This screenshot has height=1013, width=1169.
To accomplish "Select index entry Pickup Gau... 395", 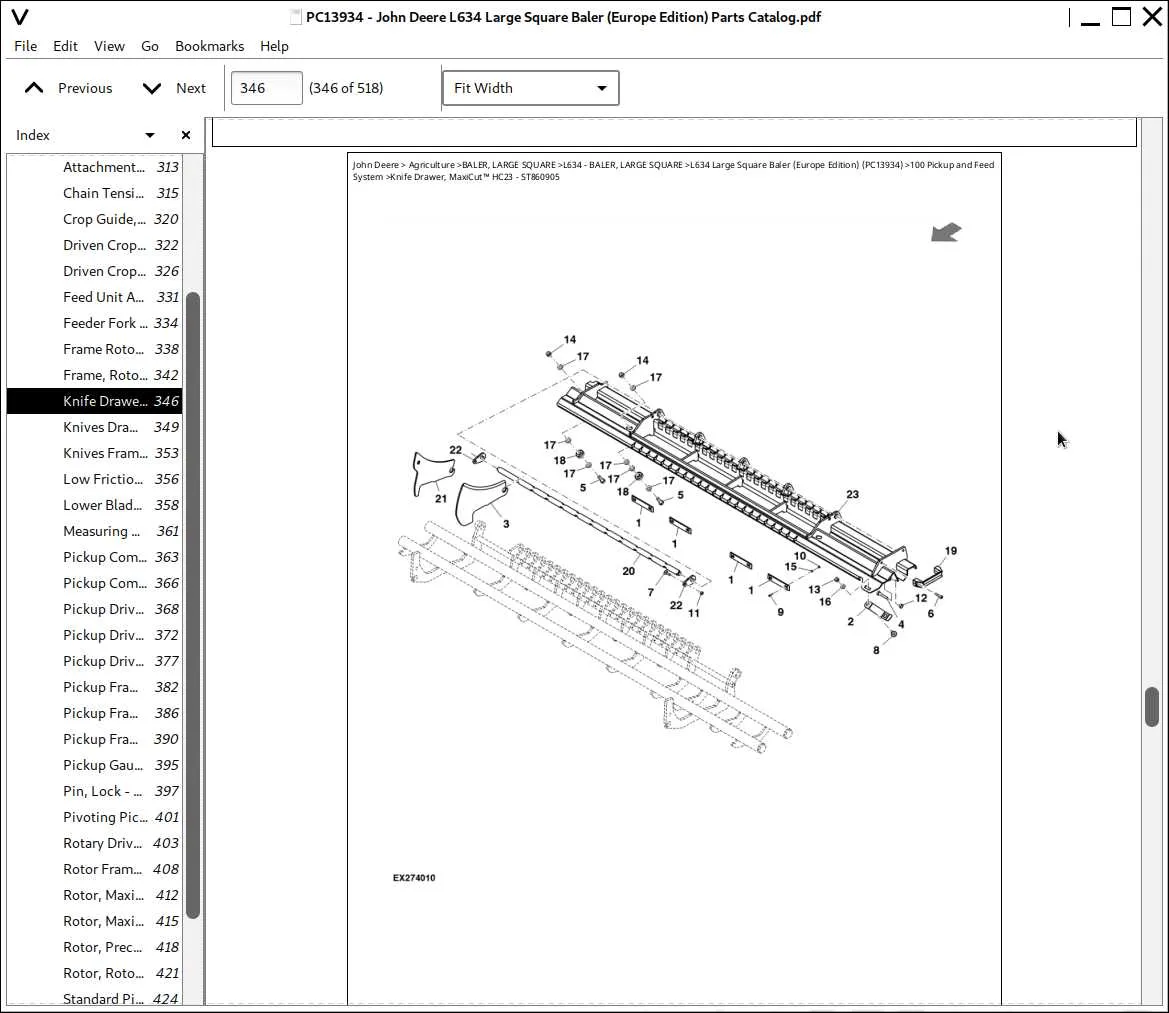I will tap(95, 766).
